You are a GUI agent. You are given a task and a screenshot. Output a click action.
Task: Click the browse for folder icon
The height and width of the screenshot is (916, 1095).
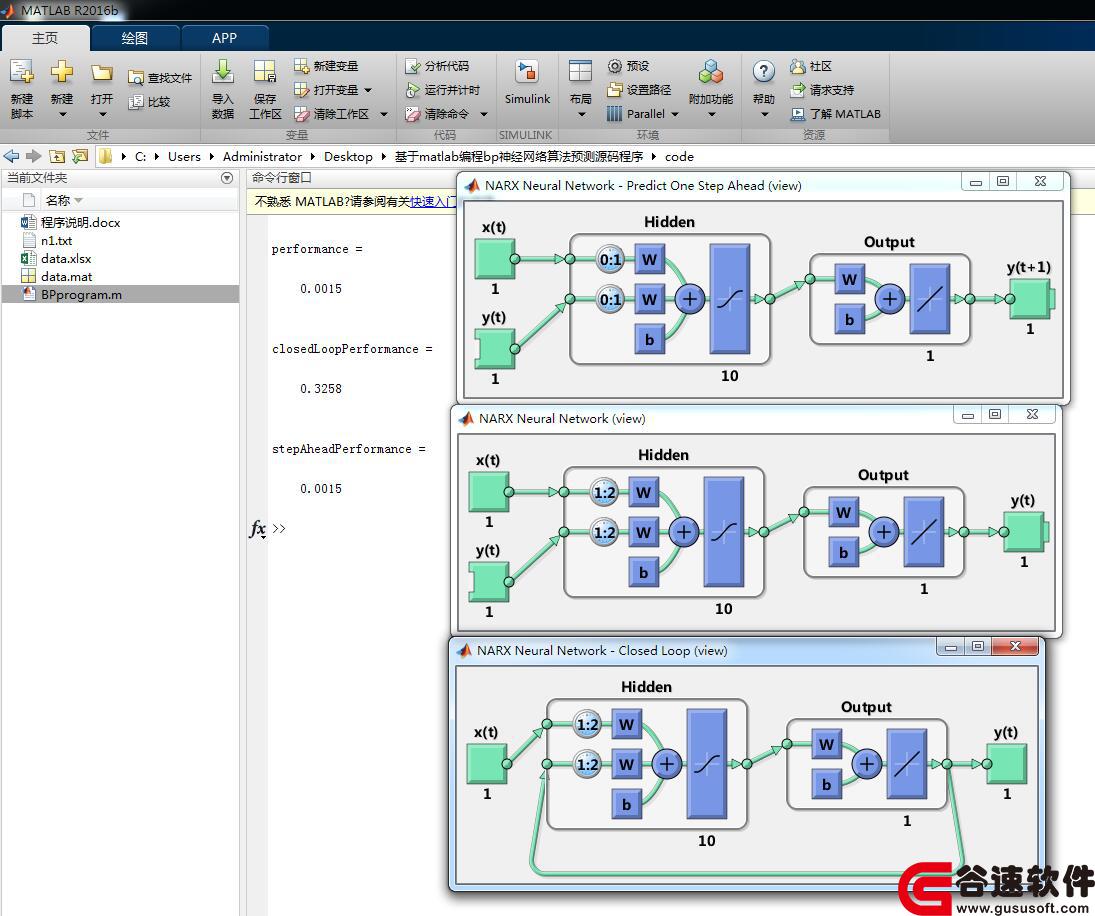click(80, 156)
